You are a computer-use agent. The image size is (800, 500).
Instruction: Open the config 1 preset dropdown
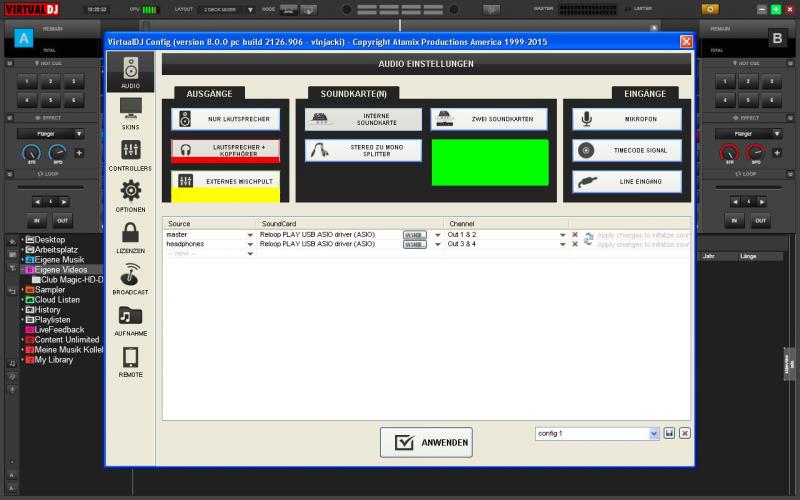pos(654,433)
